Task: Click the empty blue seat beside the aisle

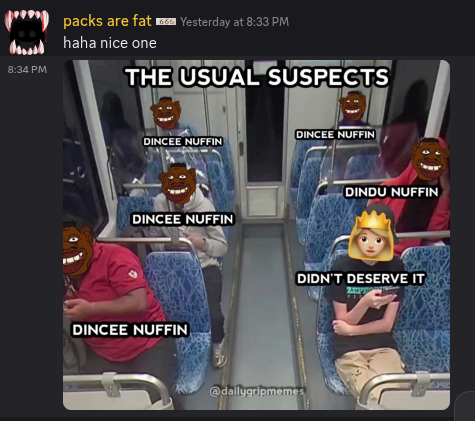Action: point(175,300)
